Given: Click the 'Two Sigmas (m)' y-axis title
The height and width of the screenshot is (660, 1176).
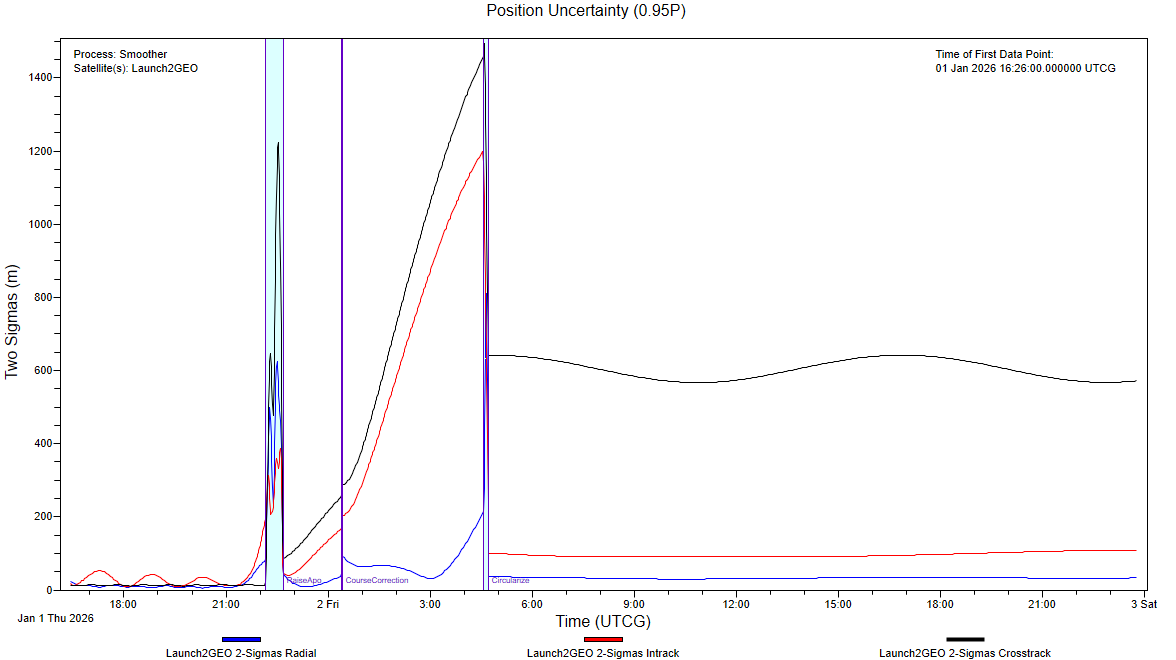Looking at the screenshot, I should (x=12, y=314).
